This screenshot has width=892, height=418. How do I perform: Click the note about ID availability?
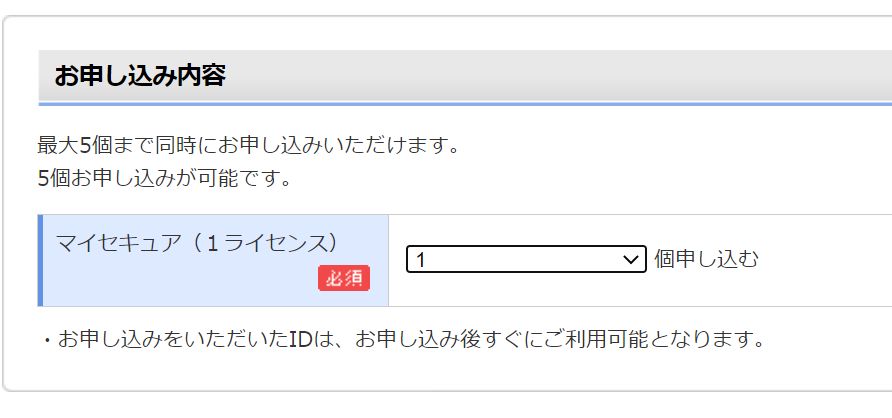tap(403, 340)
